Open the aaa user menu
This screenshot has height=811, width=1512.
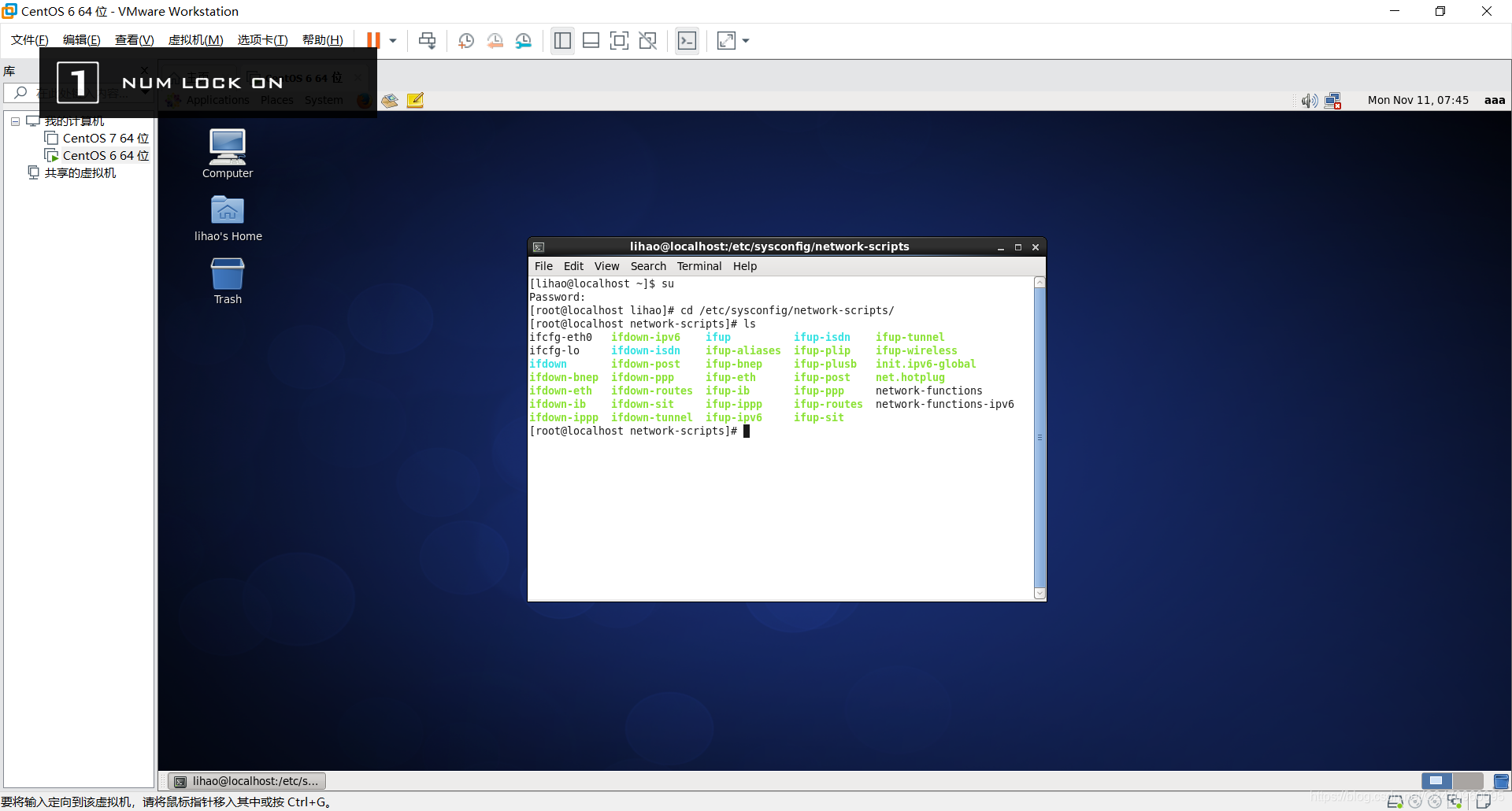pos(1494,100)
